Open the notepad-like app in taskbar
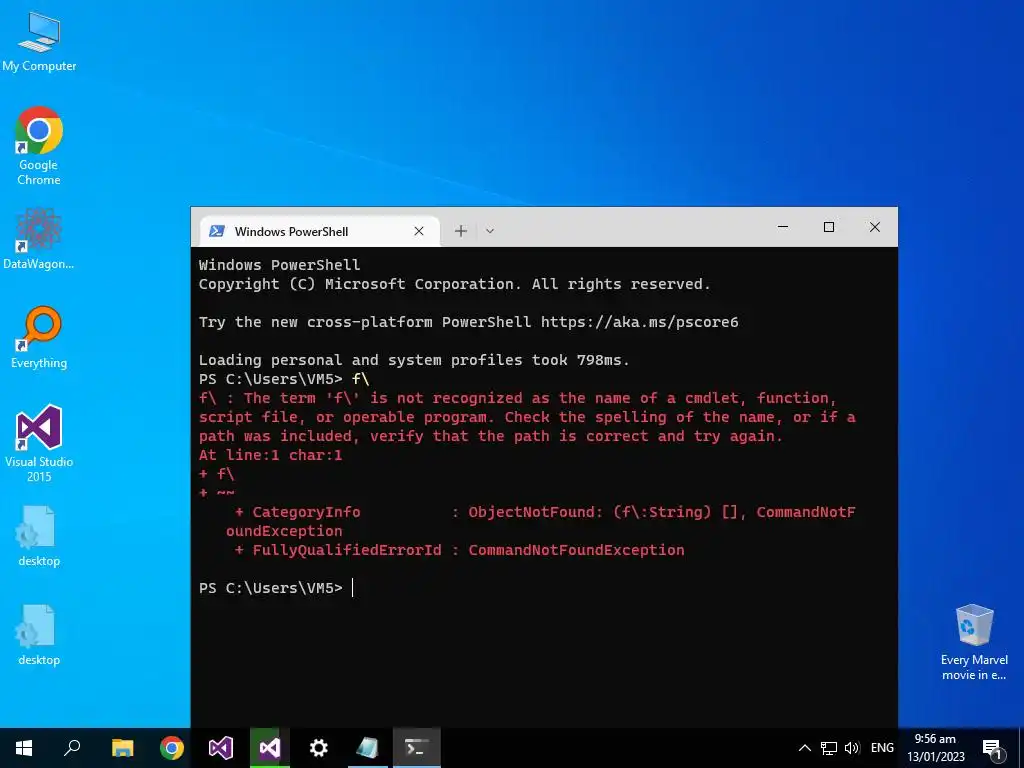 coord(367,748)
